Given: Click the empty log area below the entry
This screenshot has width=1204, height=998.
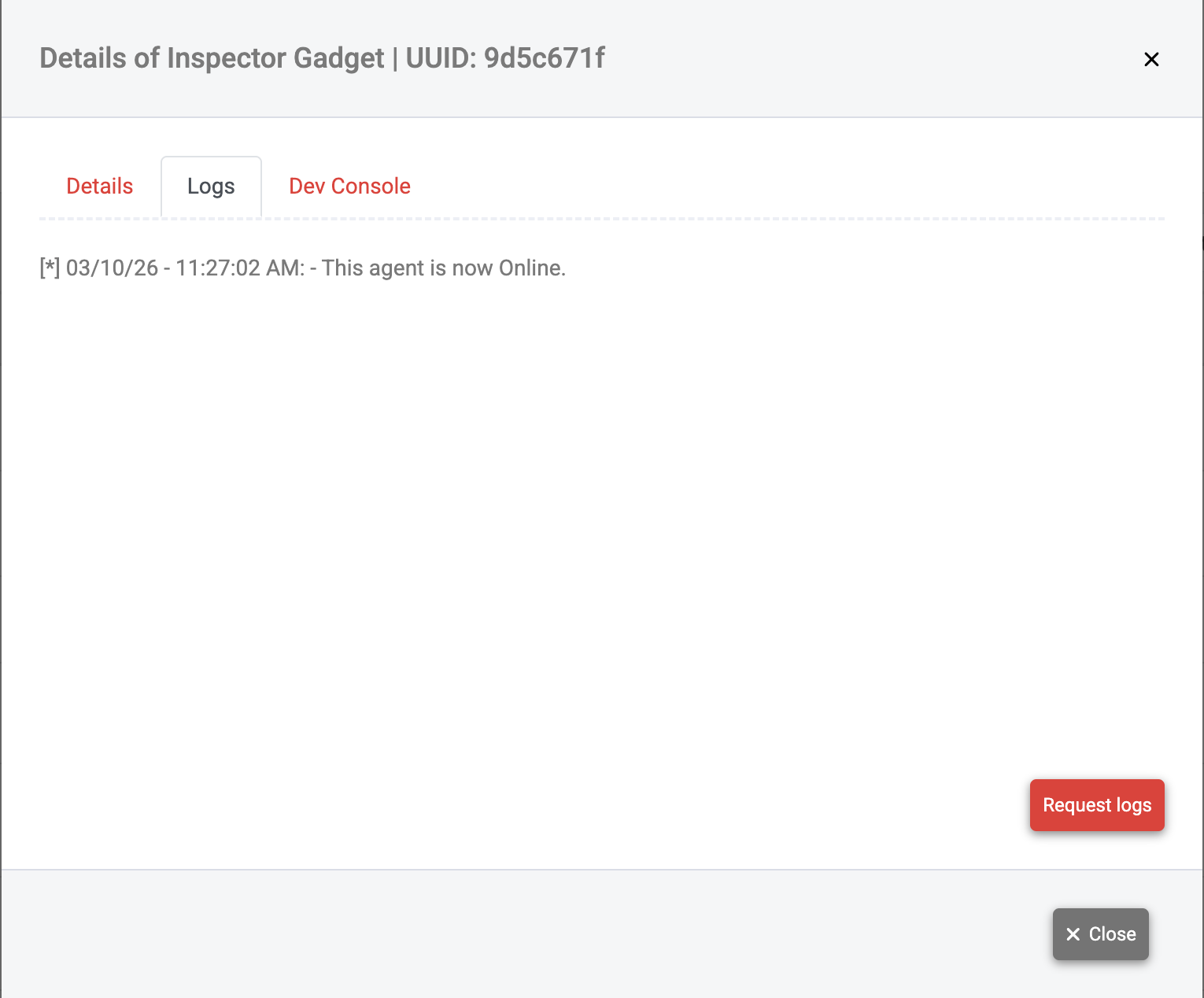Looking at the screenshot, I should point(551,512).
